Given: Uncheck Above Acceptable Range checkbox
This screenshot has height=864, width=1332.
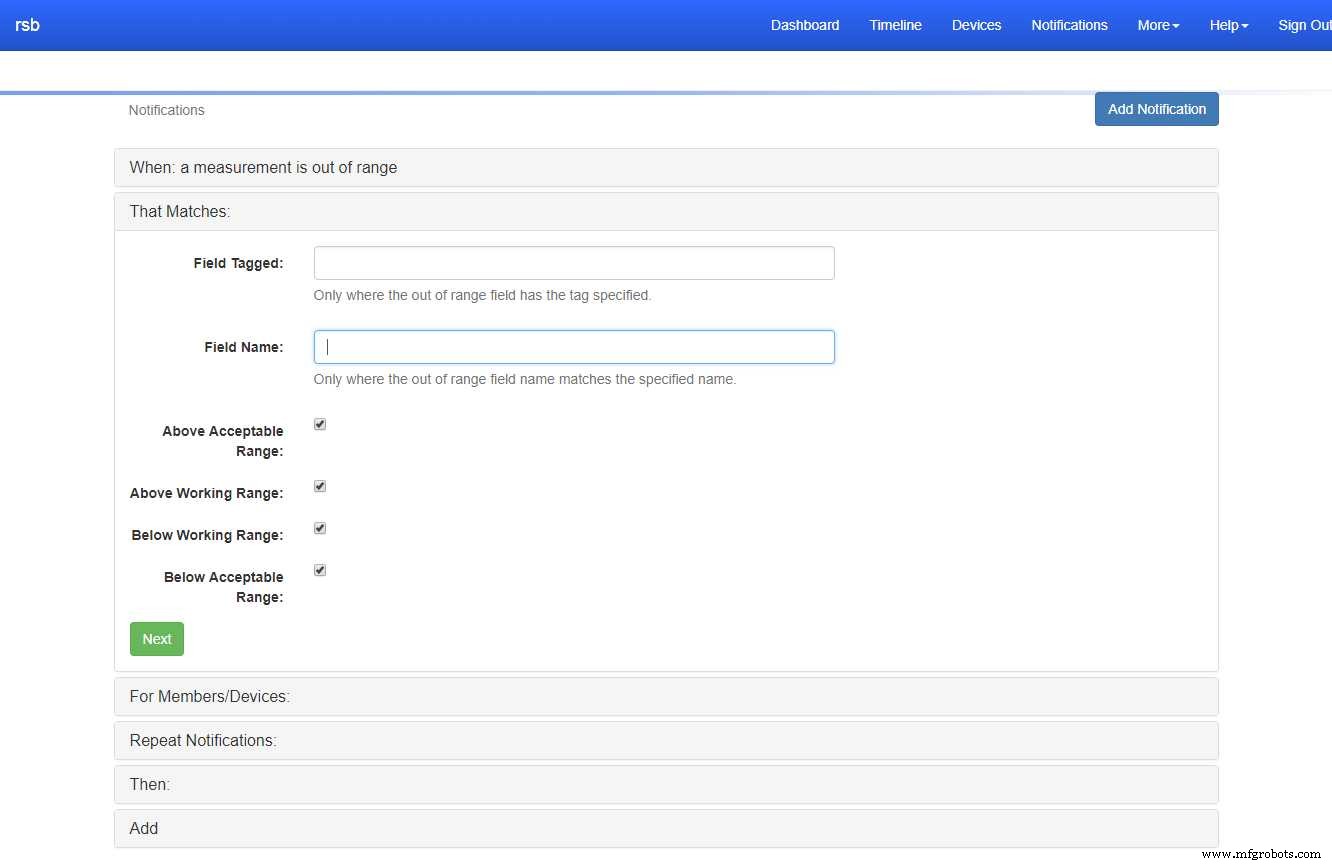Looking at the screenshot, I should click(320, 424).
